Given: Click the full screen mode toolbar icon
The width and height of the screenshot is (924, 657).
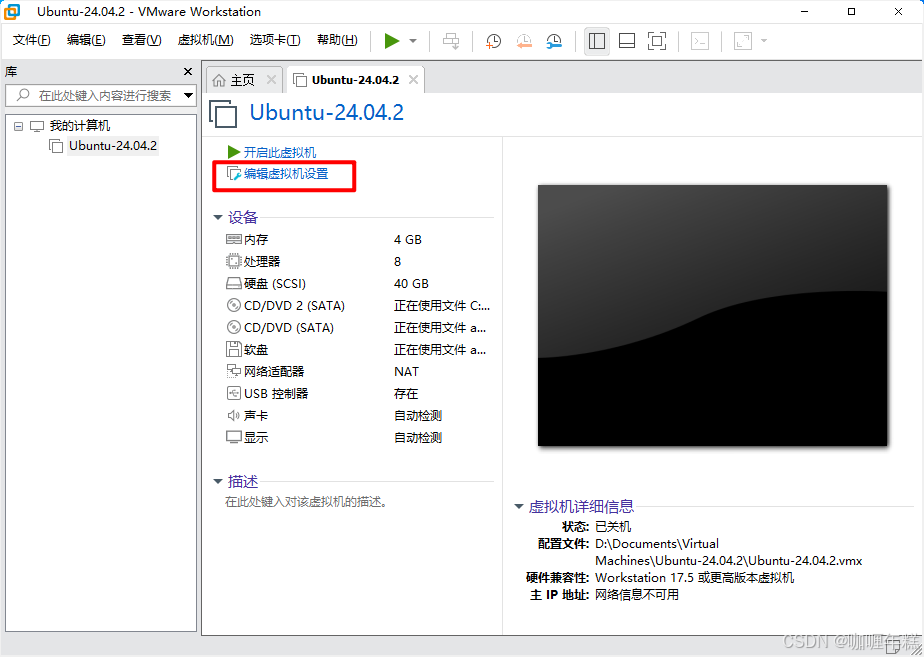Looking at the screenshot, I should 656,41.
